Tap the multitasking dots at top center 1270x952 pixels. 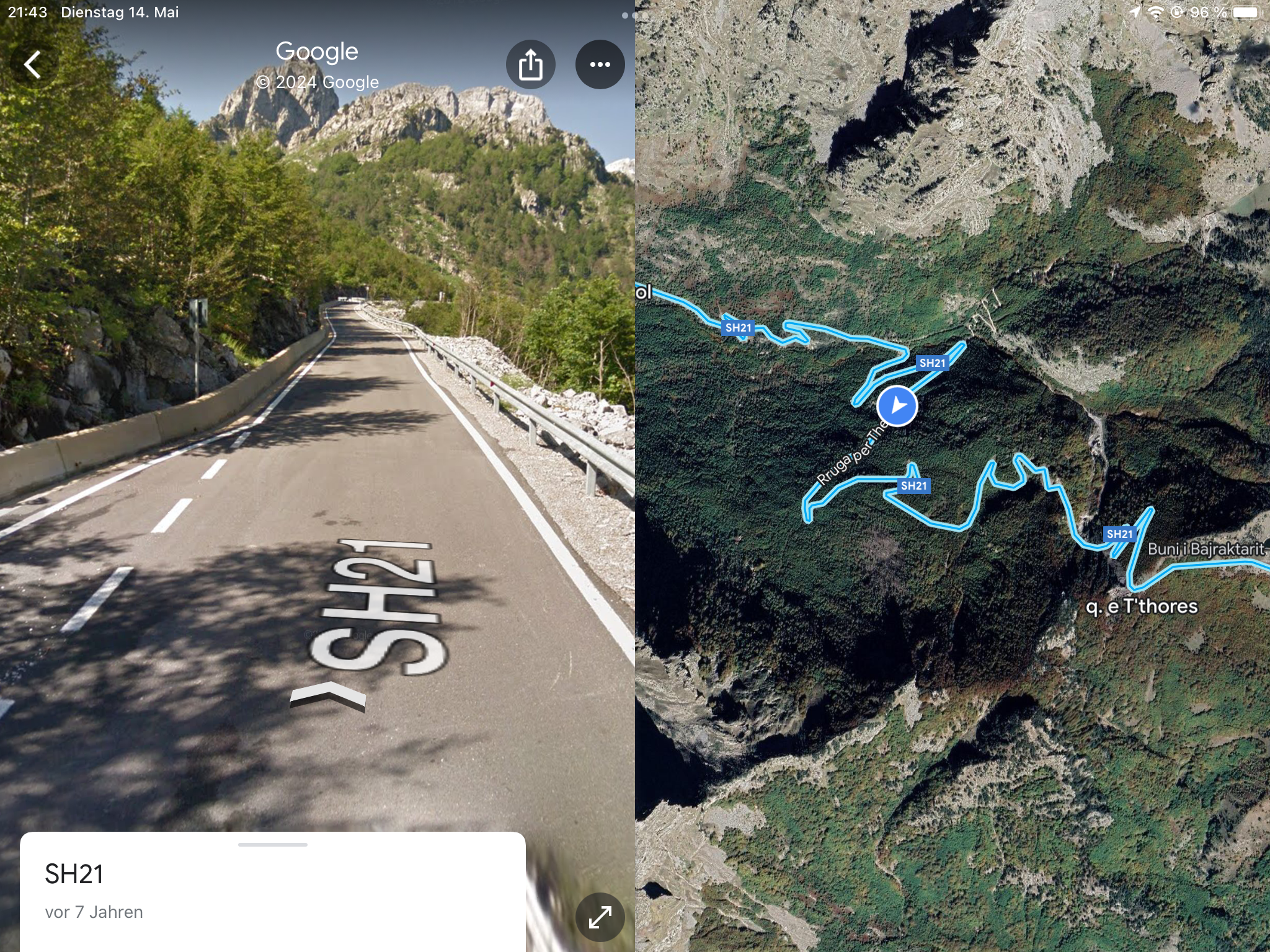tap(628, 15)
